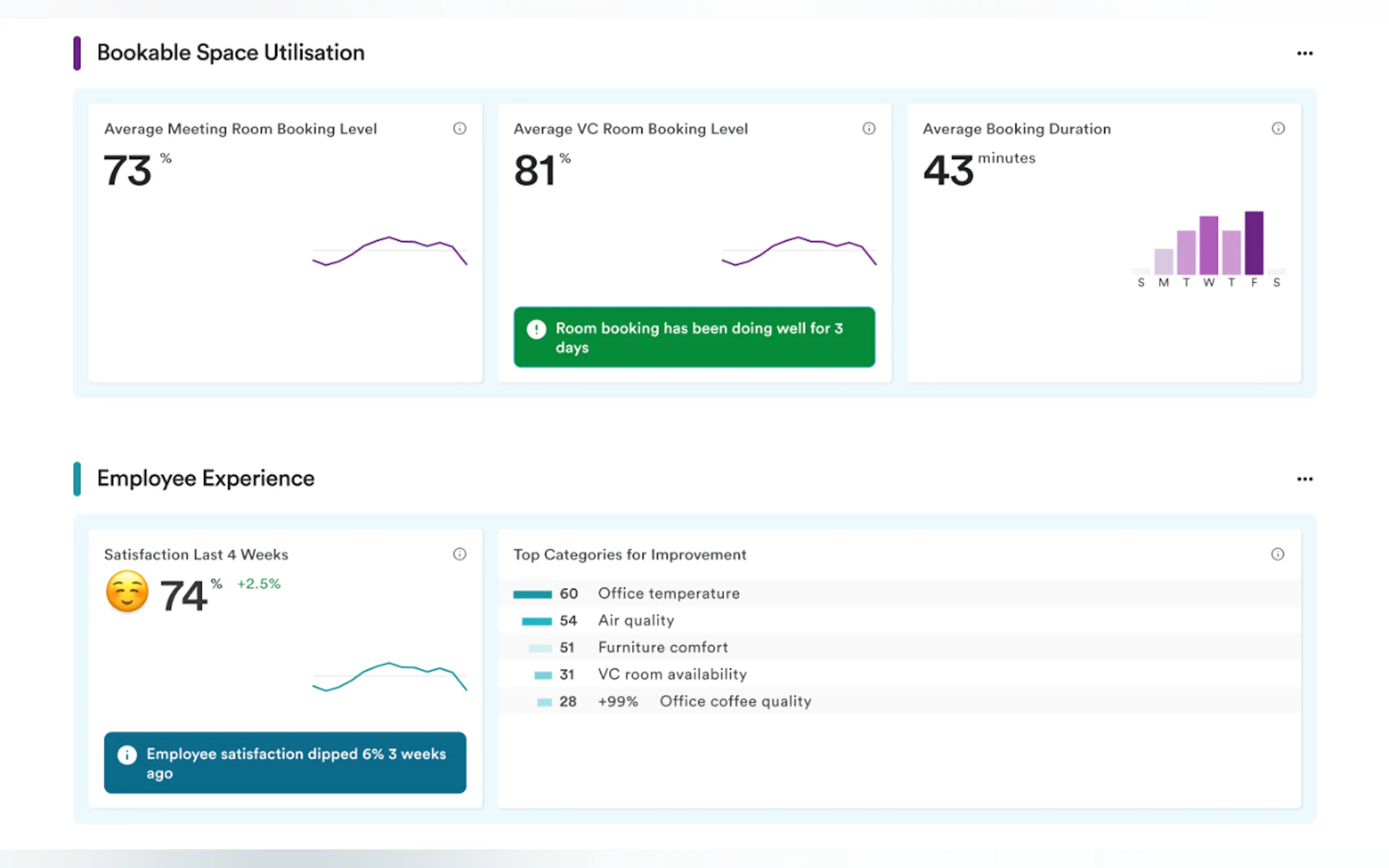Select the Air quality improvement row
Image resolution: width=1389 pixels, height=868 pixels.
[x=635, y=620]
